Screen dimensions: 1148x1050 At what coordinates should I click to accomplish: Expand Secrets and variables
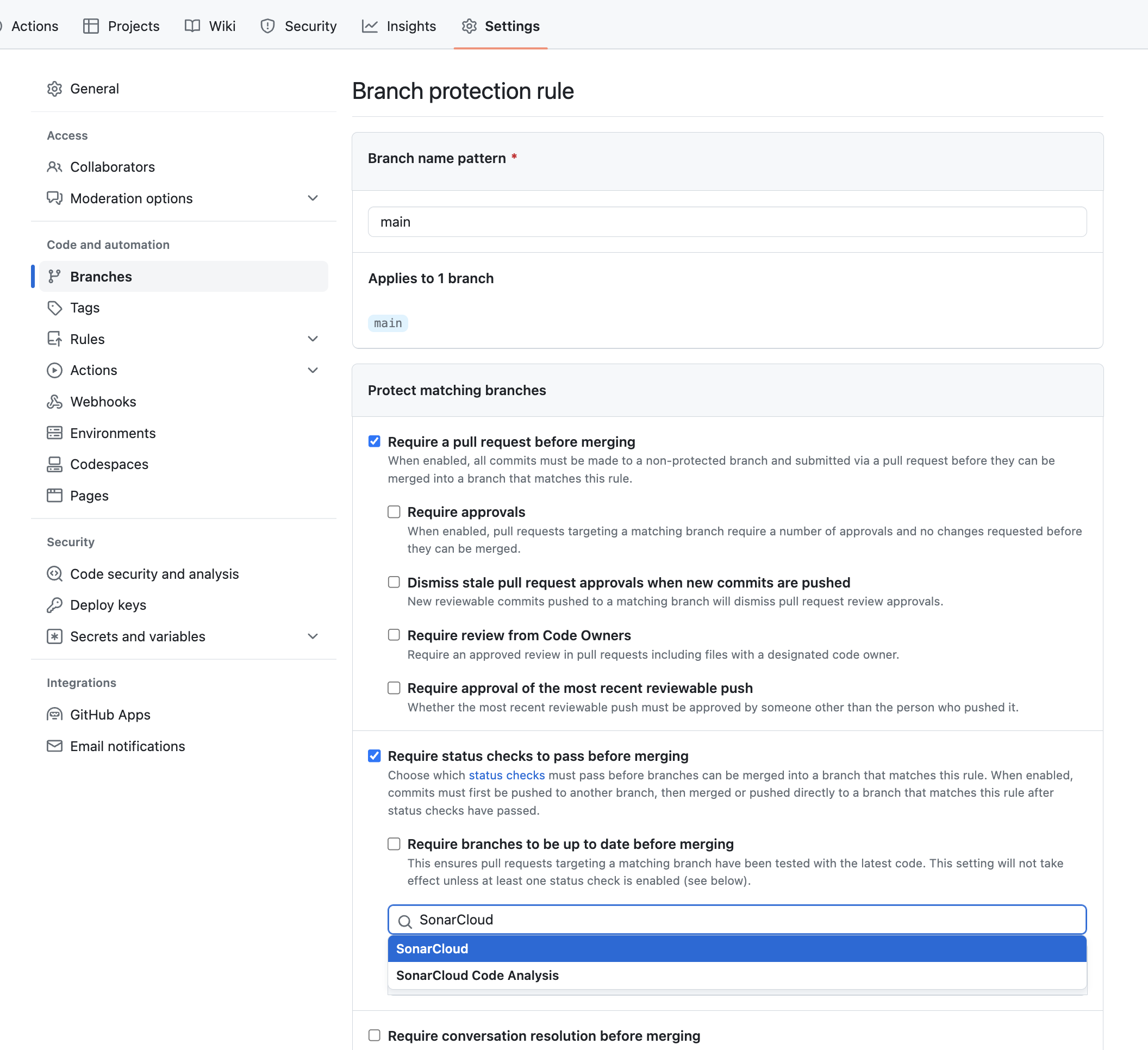313,636
